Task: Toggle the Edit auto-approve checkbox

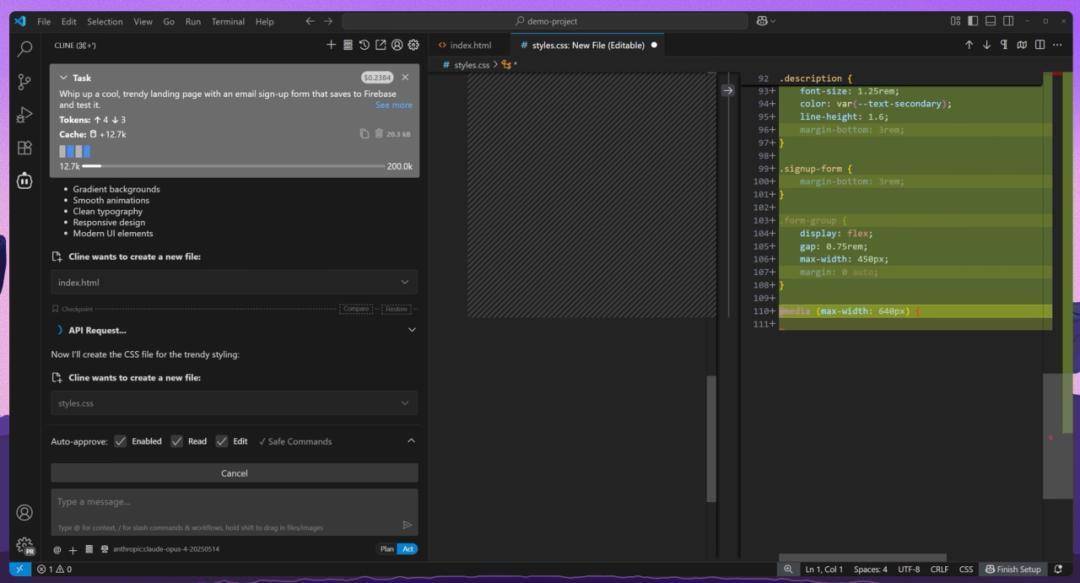Action: pyautogui.click(x=222, y=441)
